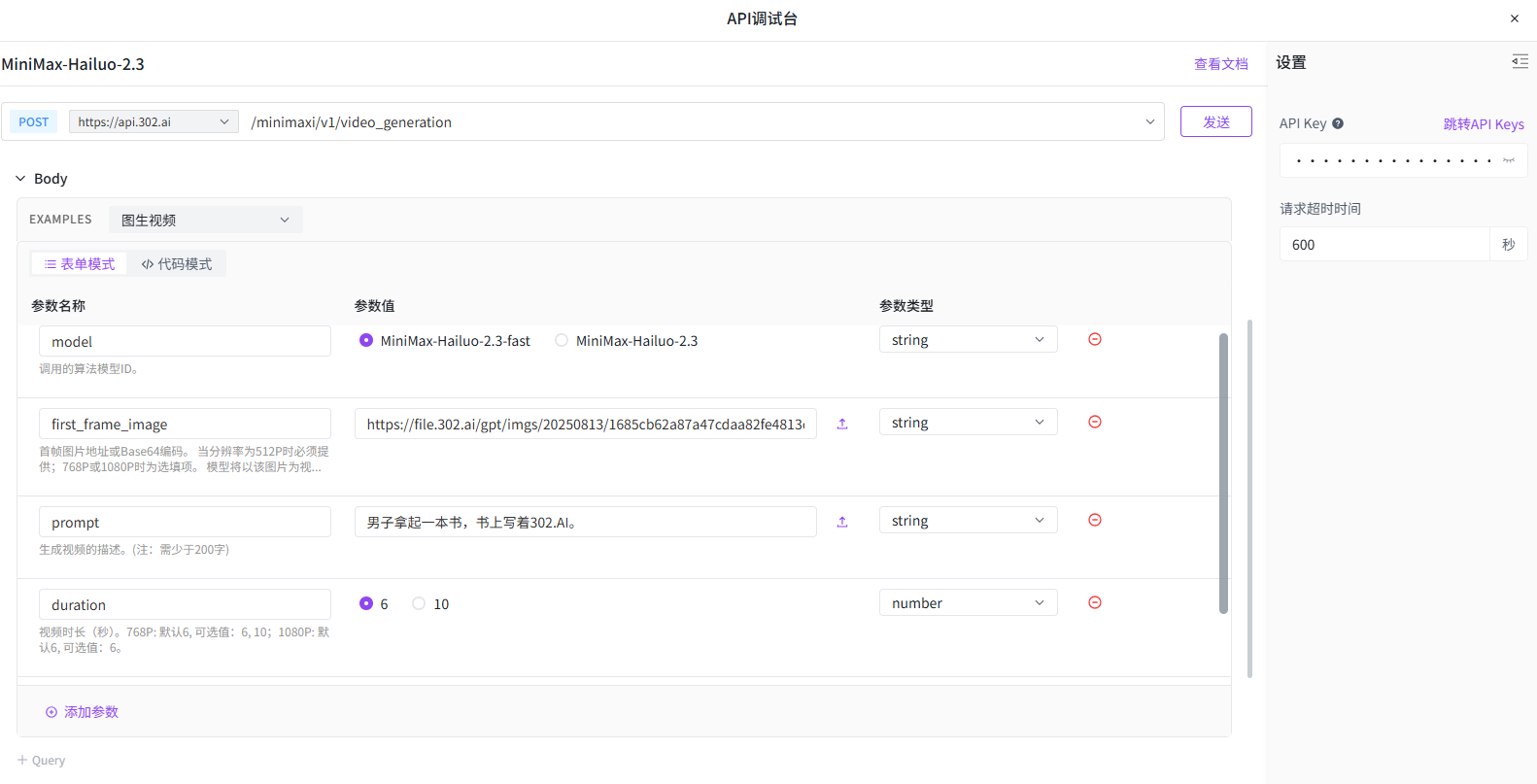Delete the first_frame_image parameter row

[1094, 422]
